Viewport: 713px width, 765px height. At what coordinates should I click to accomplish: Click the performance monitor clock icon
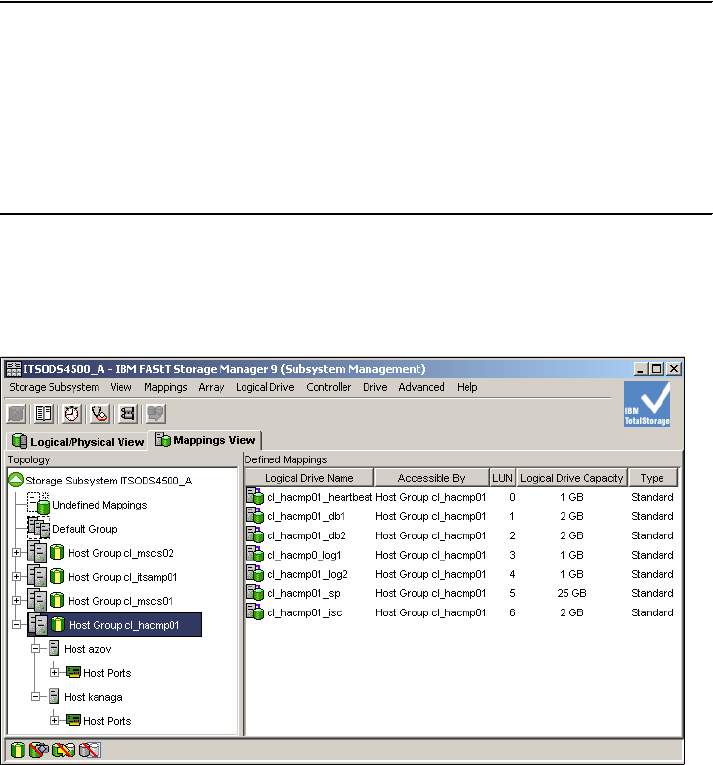pyautogui.click(x=72, y=414)
